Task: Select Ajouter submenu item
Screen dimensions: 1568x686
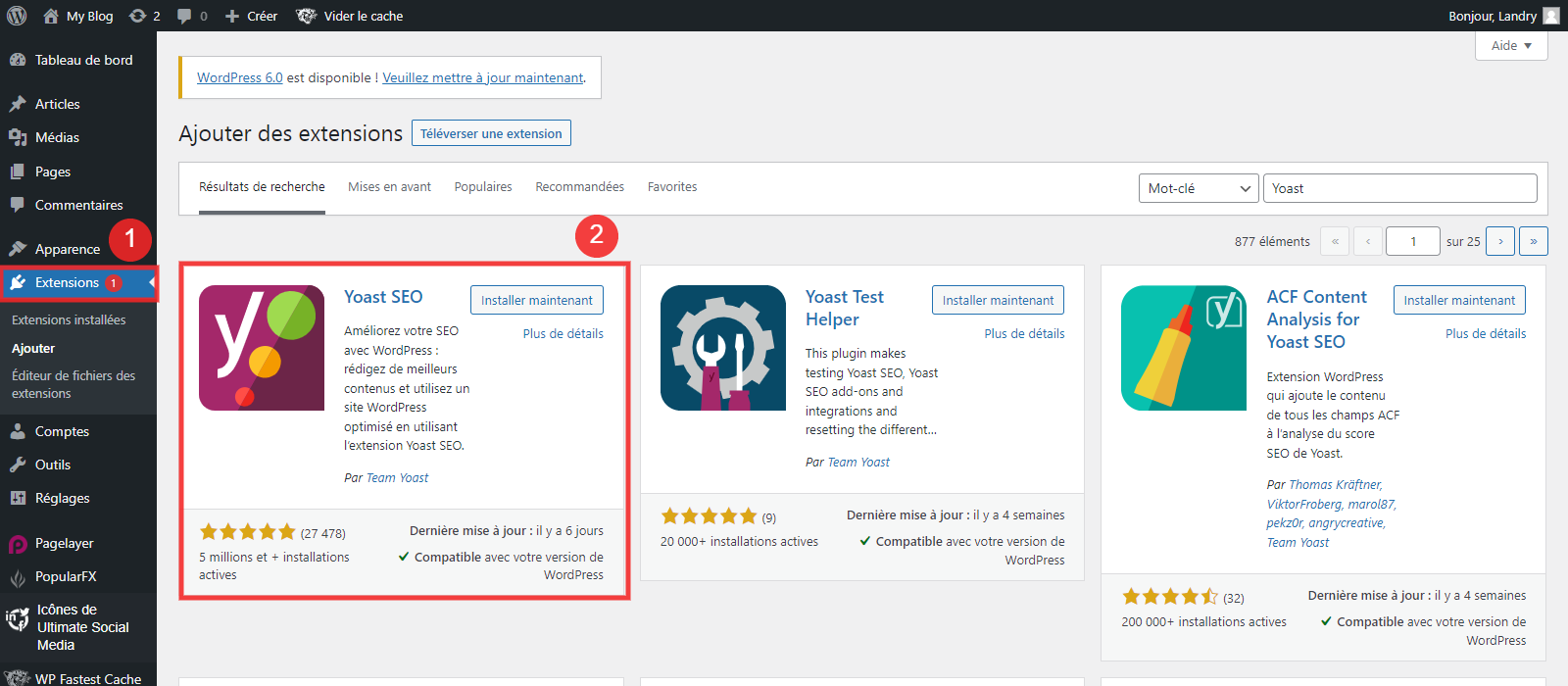Action: point(33,348)
